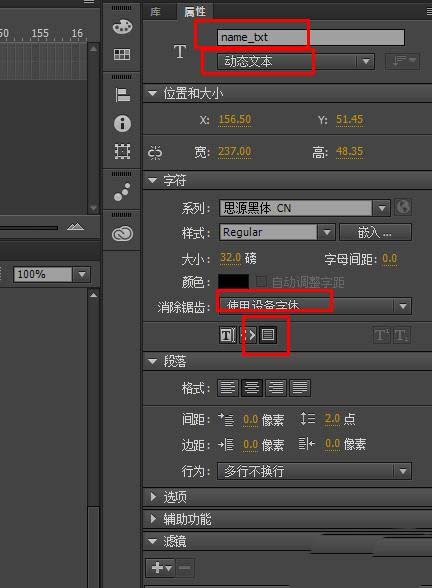
Task: Collapse the 字符 section
Action: (x=153, y=180)
